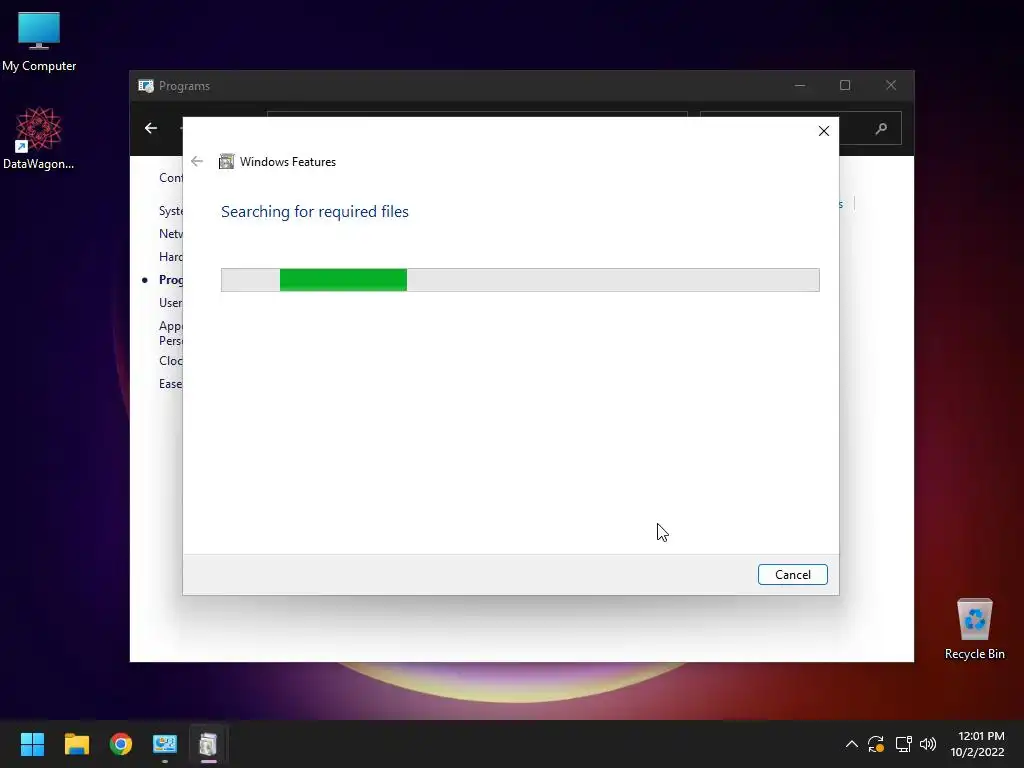This screenshot has width=1024, height=768.
Task: Close the Windows Features dialog
Action: click(824, 131)
